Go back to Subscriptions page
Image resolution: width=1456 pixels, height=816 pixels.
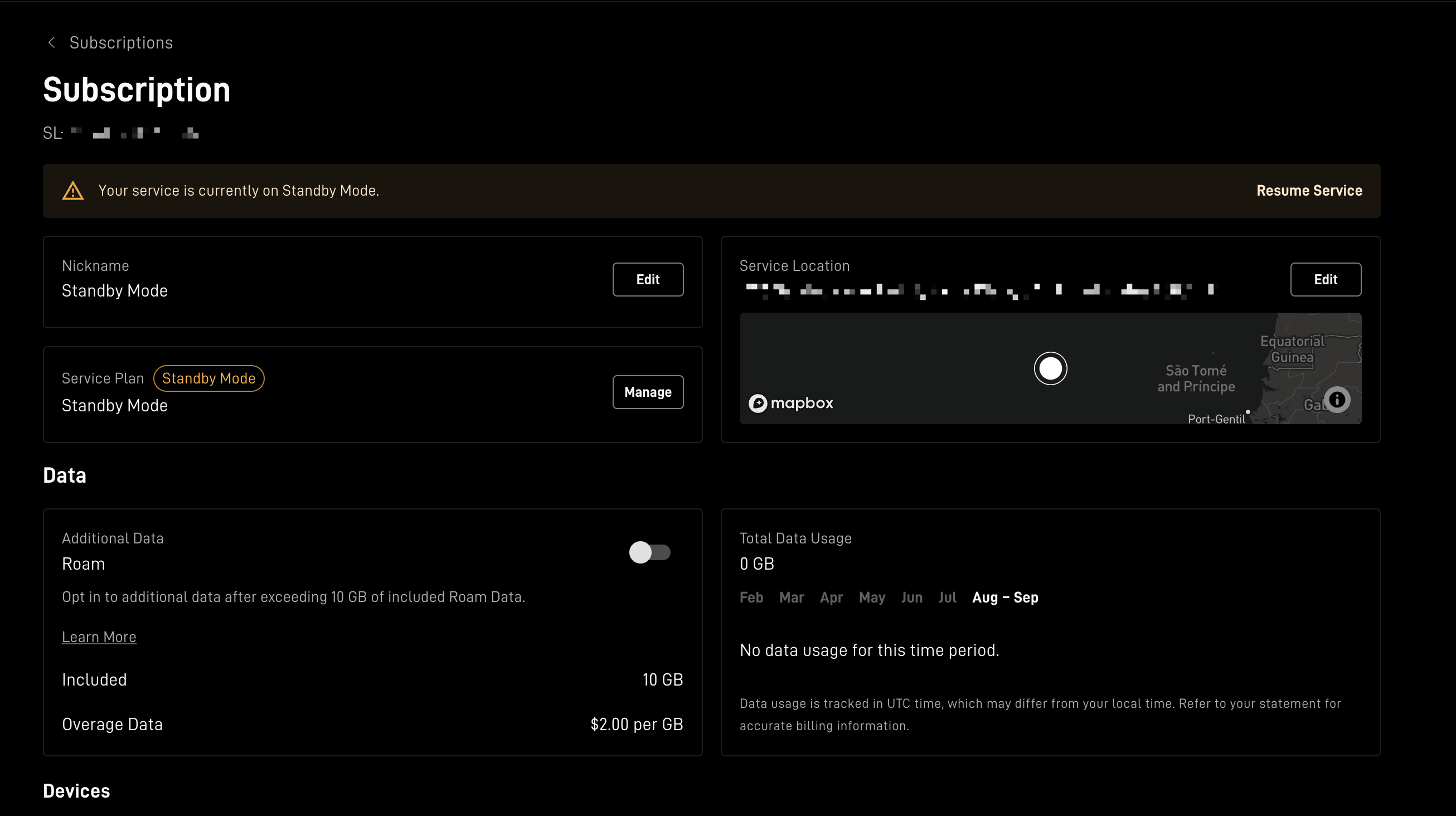click(121, 42)
